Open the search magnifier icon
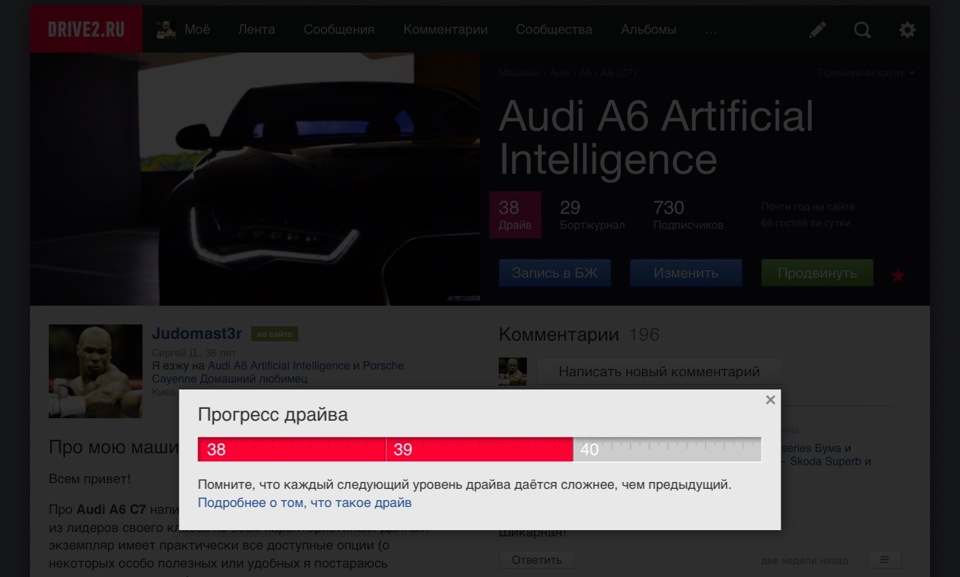 pos(862,29)
